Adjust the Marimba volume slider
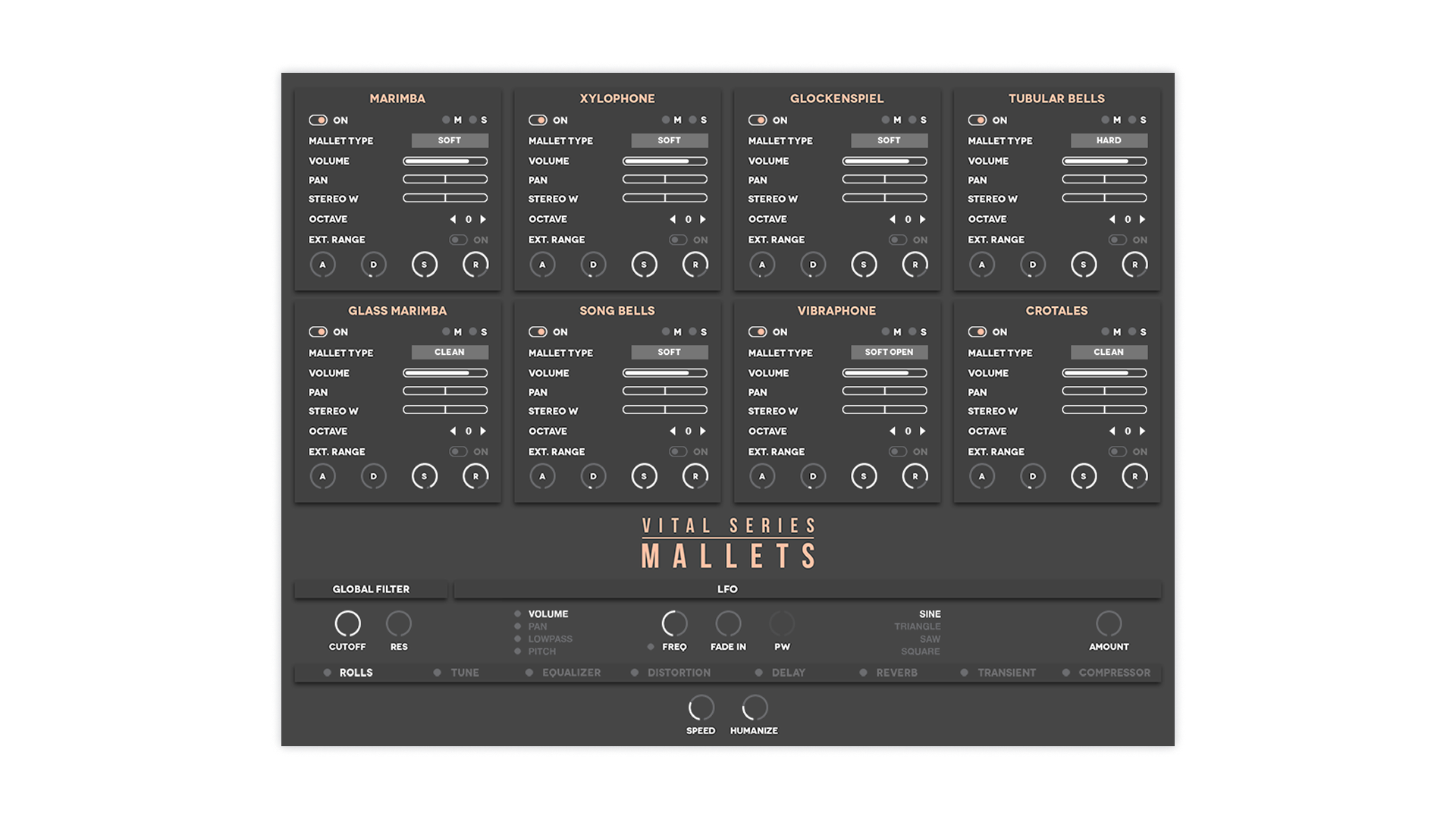Screen dimensions: 1456x819 click(445, 161)
